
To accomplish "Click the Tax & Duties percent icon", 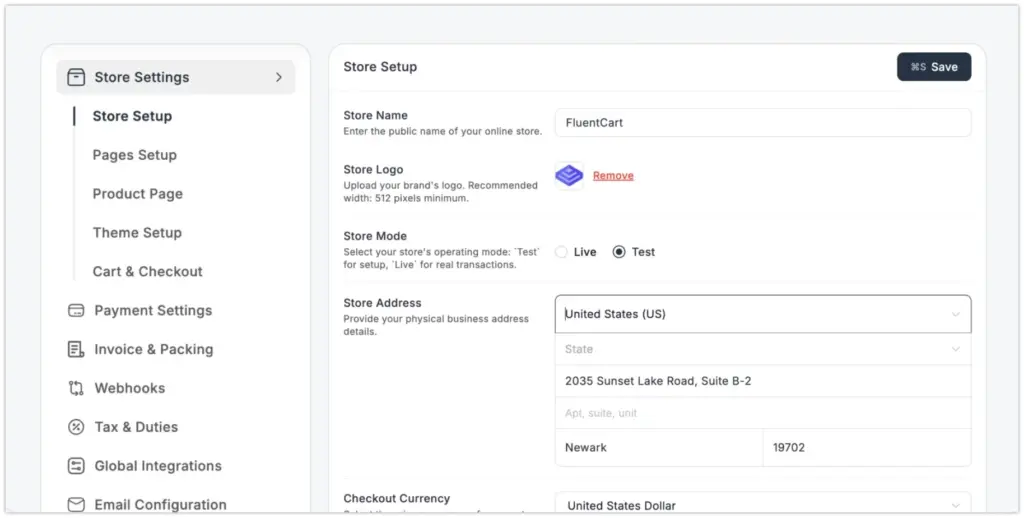I will tap(76, 427).
